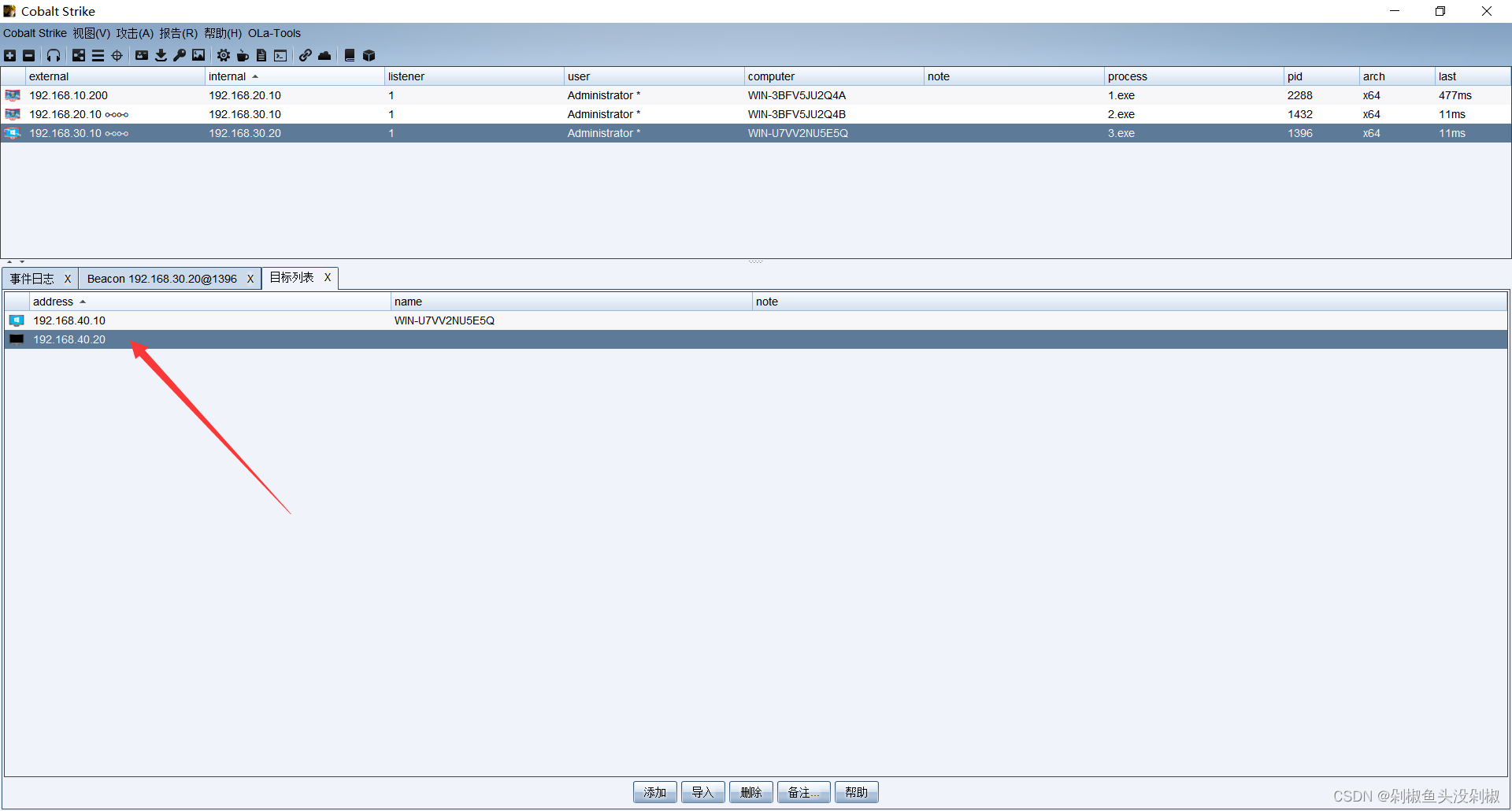Image resolution: width=1512 pixels, height=811 pixels.
Task: Open listeners via the headphones icon
Action: coord(54,55)
